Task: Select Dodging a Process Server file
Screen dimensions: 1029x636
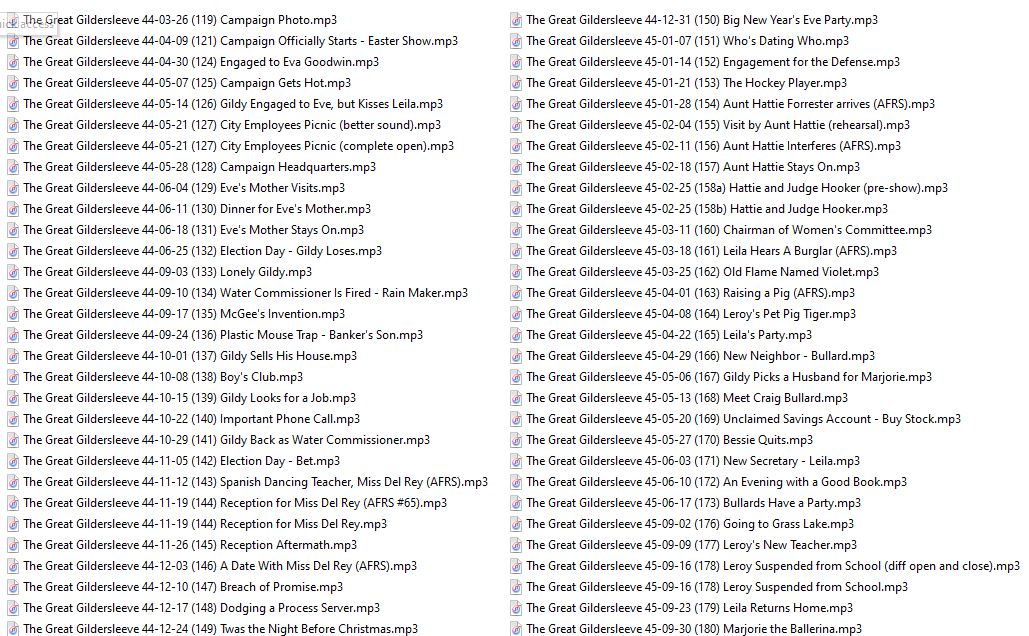Action: pyautogui.click(x=201, y=608)
